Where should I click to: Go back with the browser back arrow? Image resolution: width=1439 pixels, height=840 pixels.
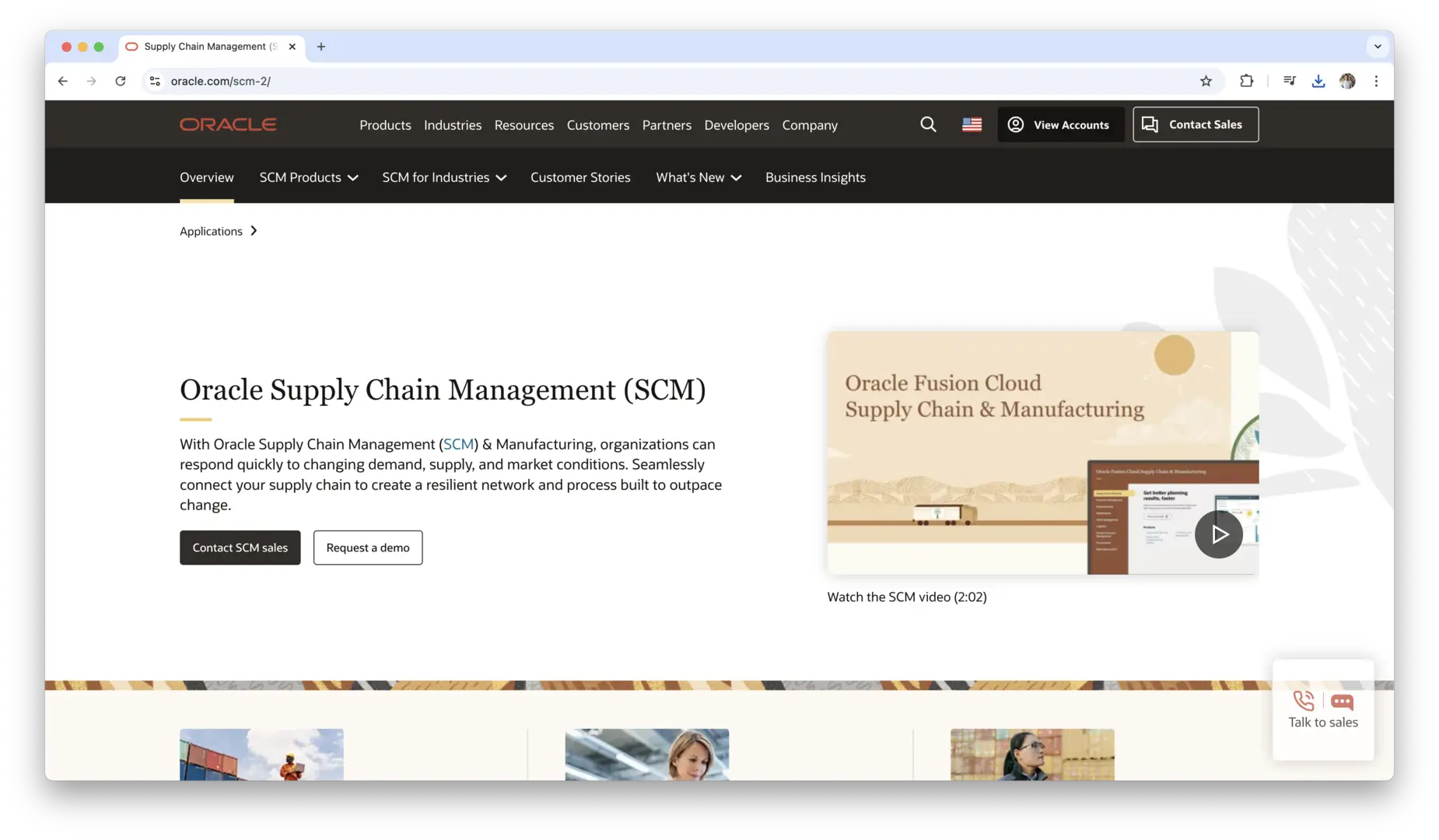pyautogui.click(x=63, y=81)
